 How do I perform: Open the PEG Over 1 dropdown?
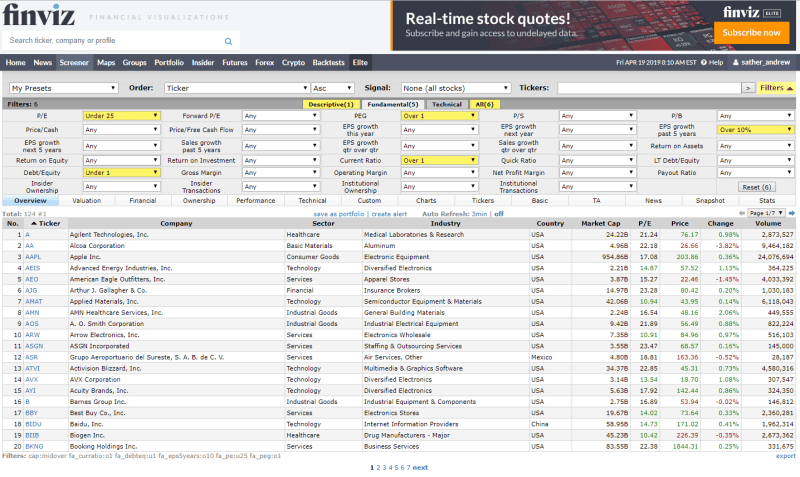click(x=439, y=116)
